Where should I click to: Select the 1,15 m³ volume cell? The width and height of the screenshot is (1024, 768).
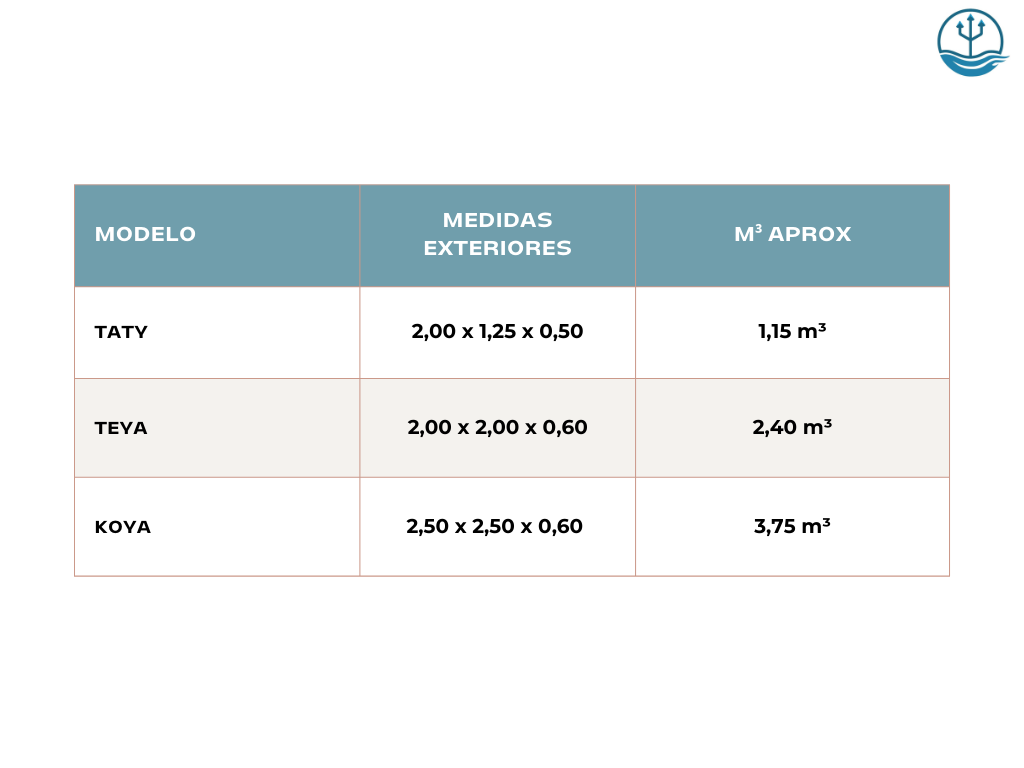(x=792, y=332)
